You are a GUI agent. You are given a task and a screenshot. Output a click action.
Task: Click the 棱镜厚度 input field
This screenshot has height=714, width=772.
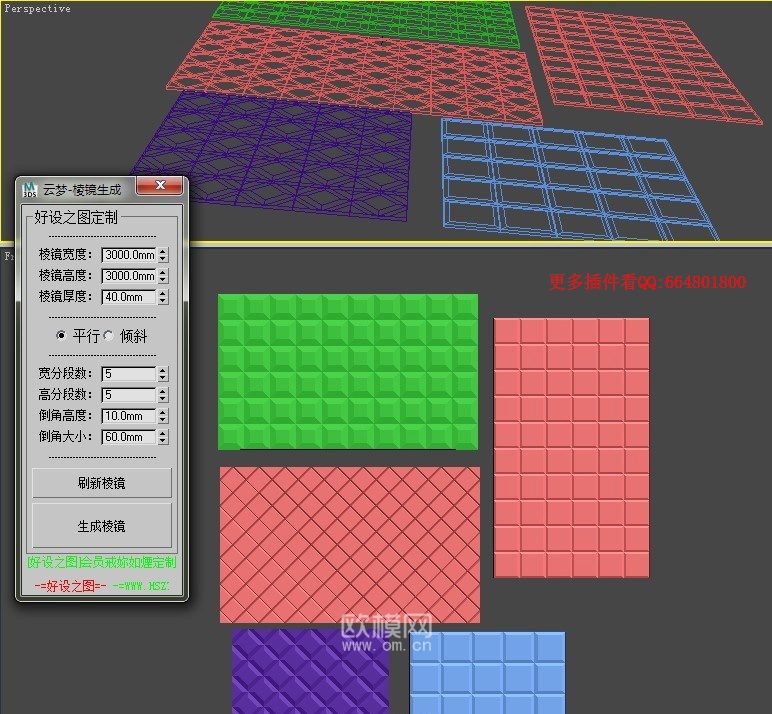[x=129, y=297]
